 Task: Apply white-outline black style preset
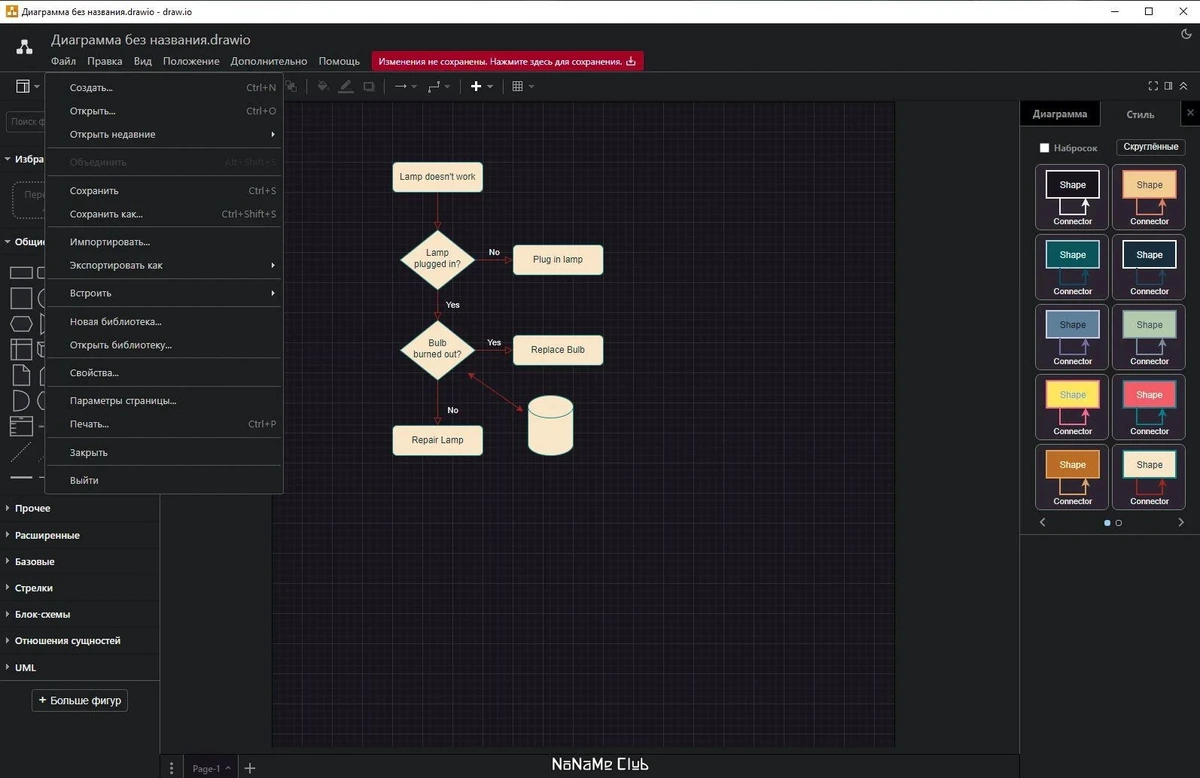tap(1072, 197)
